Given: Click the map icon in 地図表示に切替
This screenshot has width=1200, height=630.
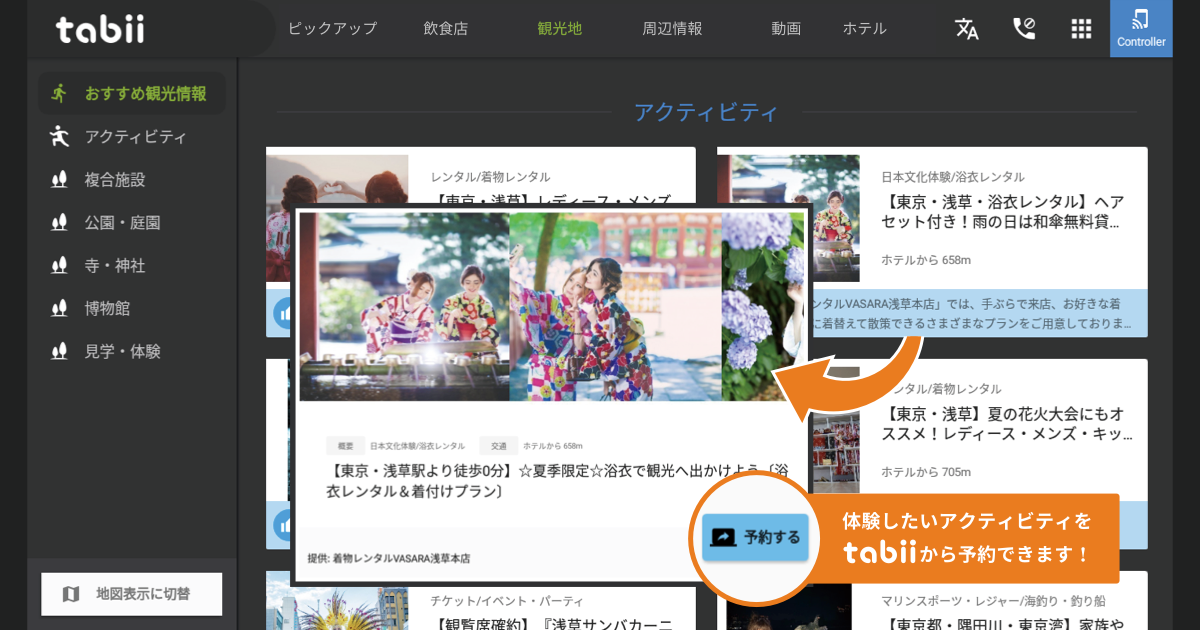Looking at the screenshot, I should click(71, 594).
